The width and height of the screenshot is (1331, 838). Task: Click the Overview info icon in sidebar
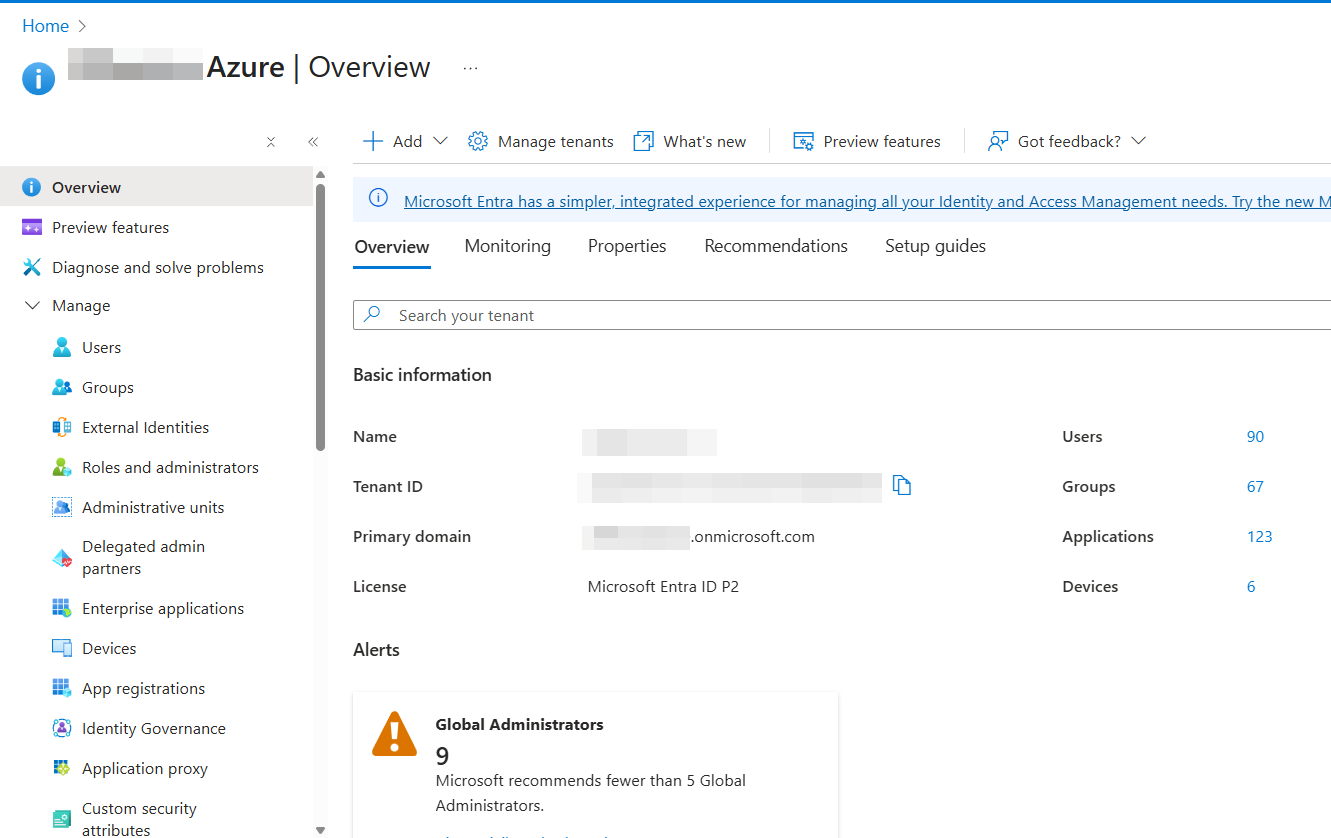coord(31,187)
